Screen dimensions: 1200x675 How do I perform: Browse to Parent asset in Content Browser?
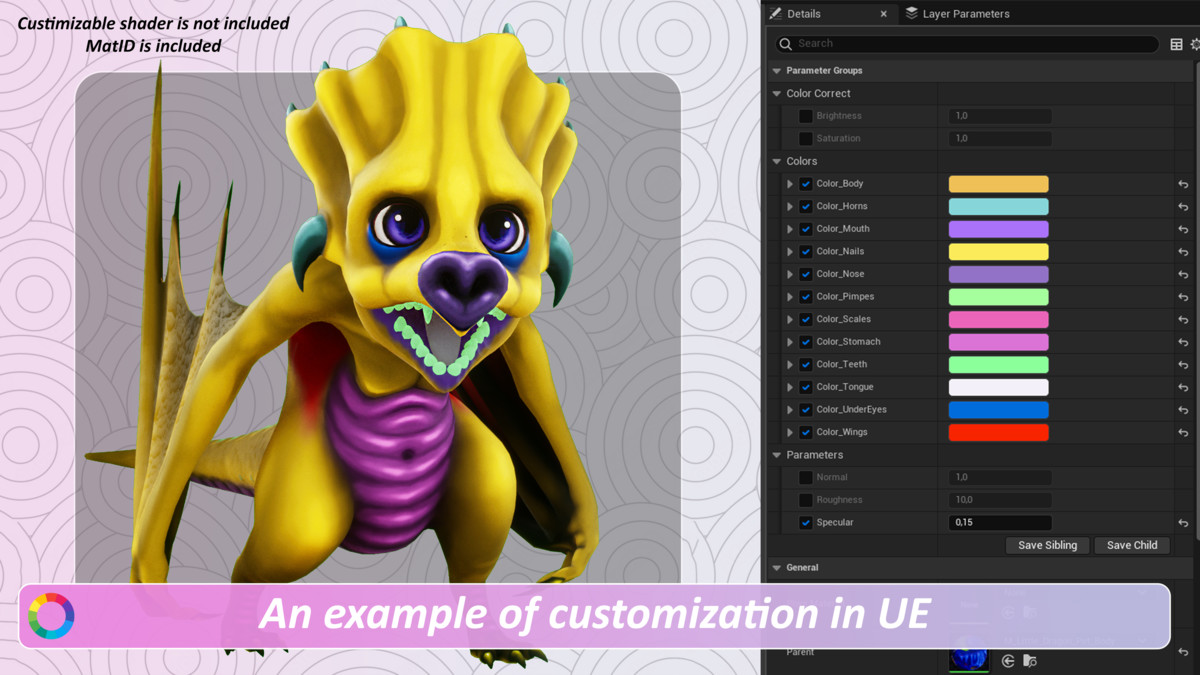click(1030, 661)
